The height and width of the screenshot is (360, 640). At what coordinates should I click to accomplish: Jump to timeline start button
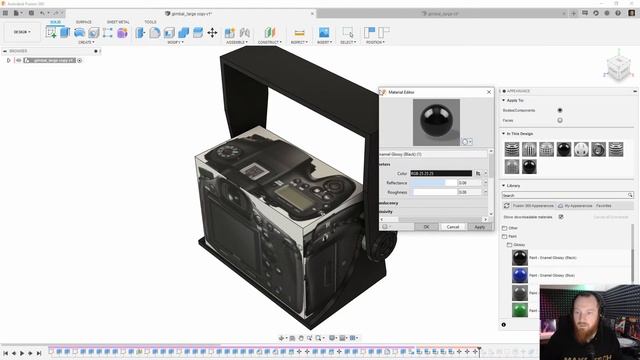tap(6, 353)
